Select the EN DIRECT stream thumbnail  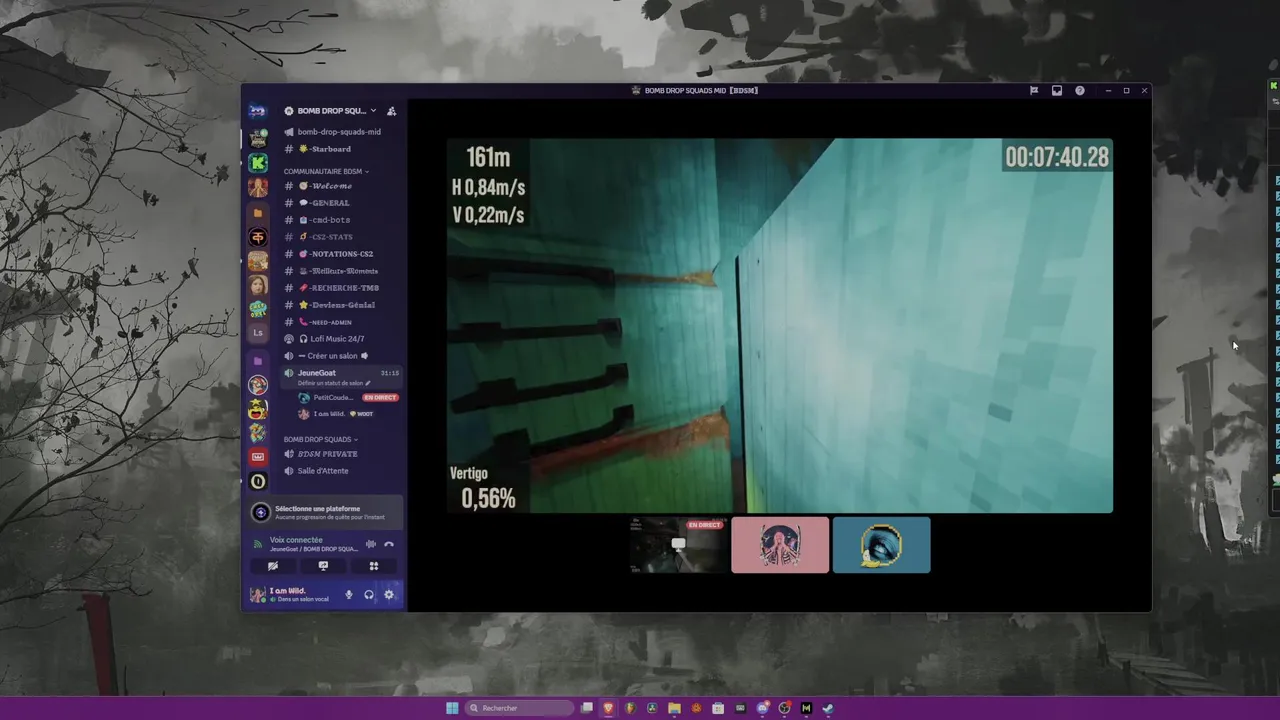tap(679, 545)
